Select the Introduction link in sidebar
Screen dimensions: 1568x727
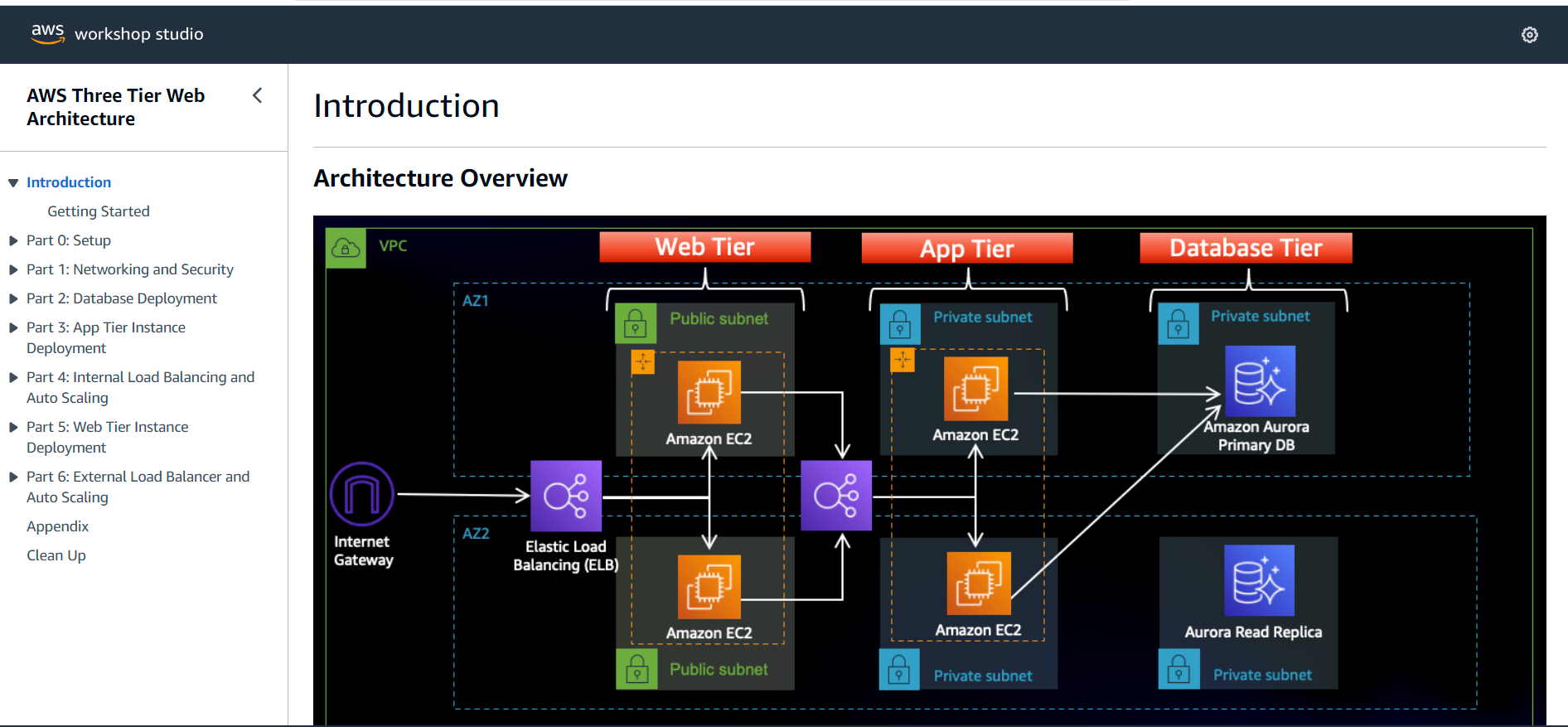(69, 182)
